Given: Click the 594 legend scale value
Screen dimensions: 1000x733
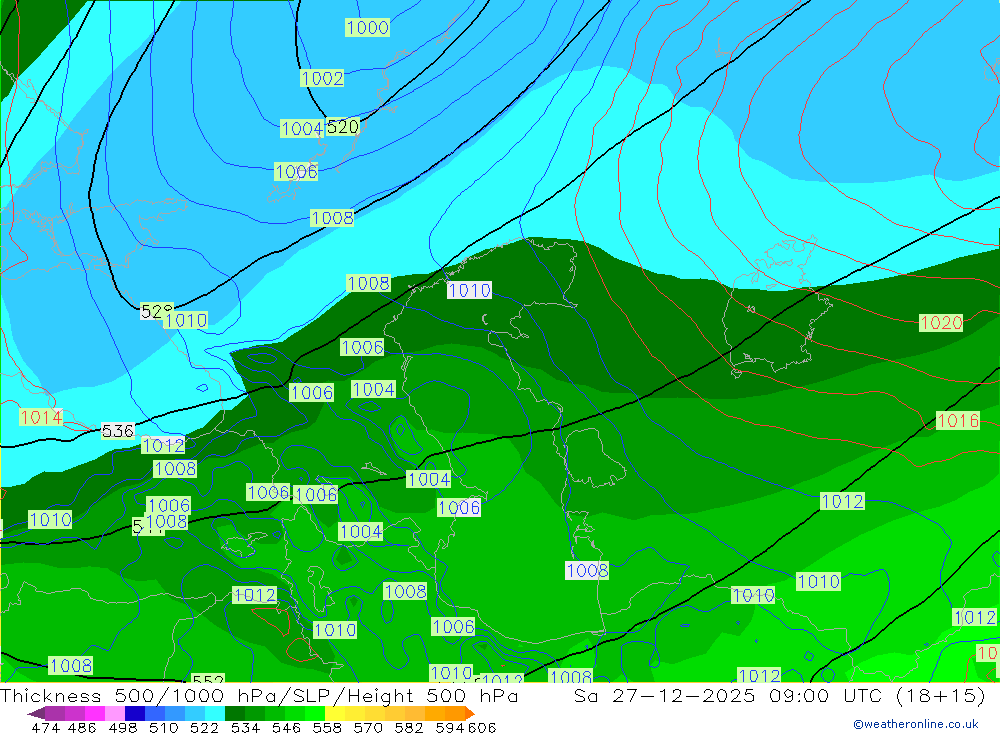Looking at the screenshot, I should click(x=450, y=727).
